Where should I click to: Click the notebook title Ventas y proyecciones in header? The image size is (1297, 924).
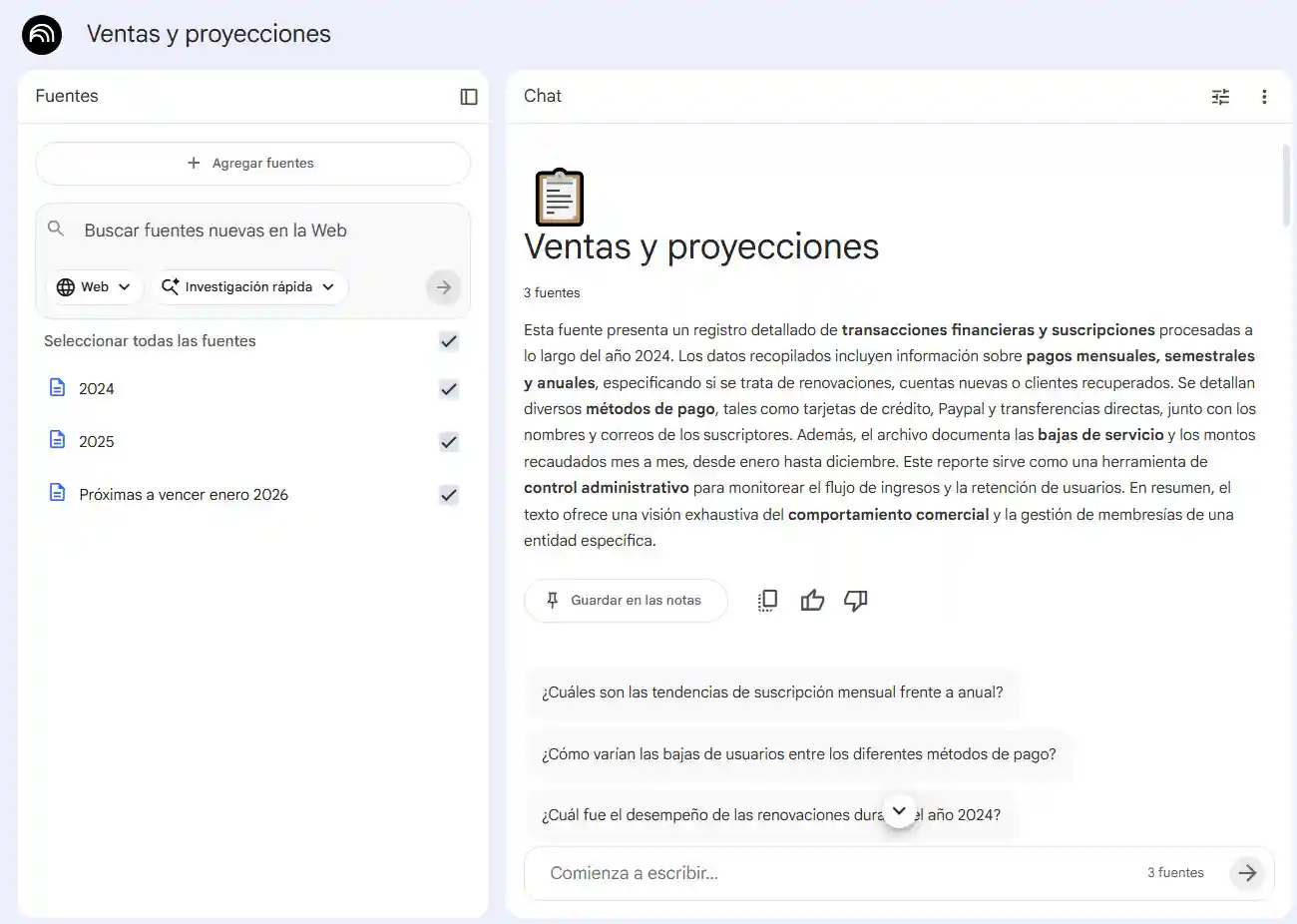pyautogui.click(x=209, y=34)
